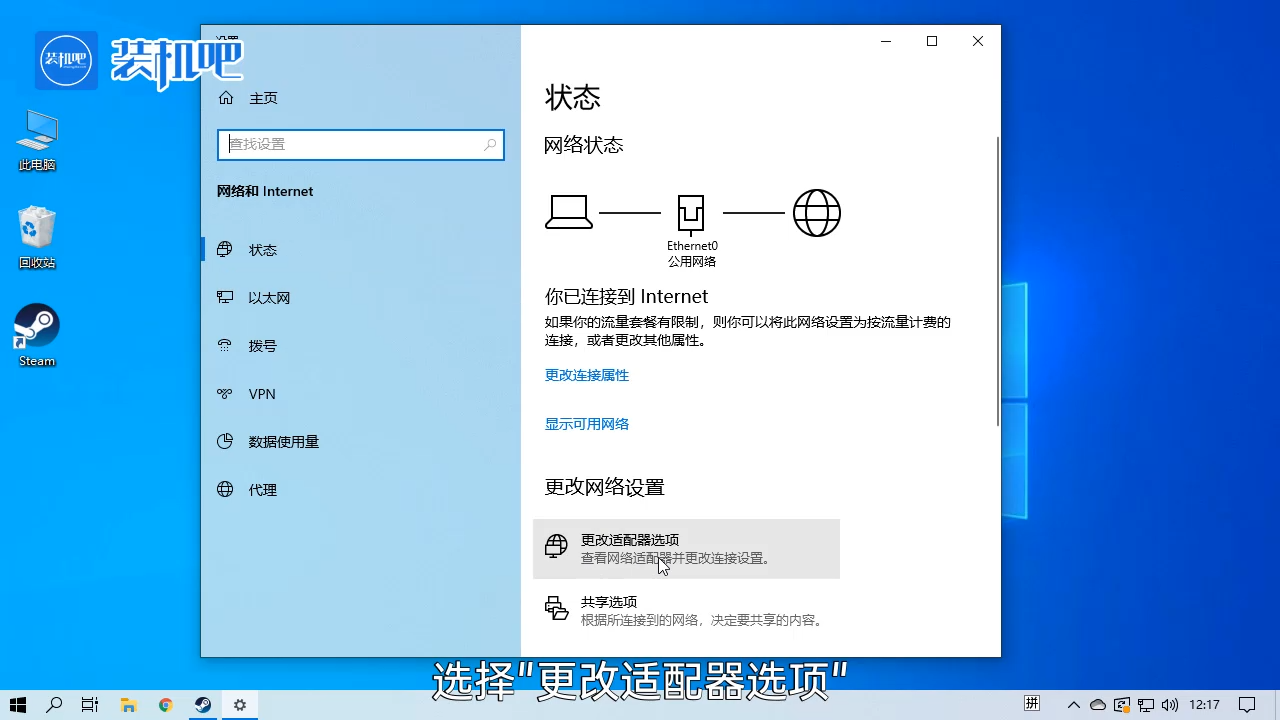Viewport: 1280px width, 720px height.
Task: Open the VPN settings page
Action: [261, 393]
